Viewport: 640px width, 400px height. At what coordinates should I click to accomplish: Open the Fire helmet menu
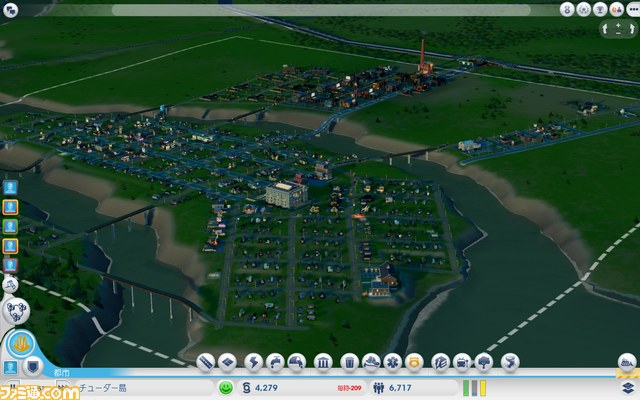pyautogui.click(x=371, y=362)
